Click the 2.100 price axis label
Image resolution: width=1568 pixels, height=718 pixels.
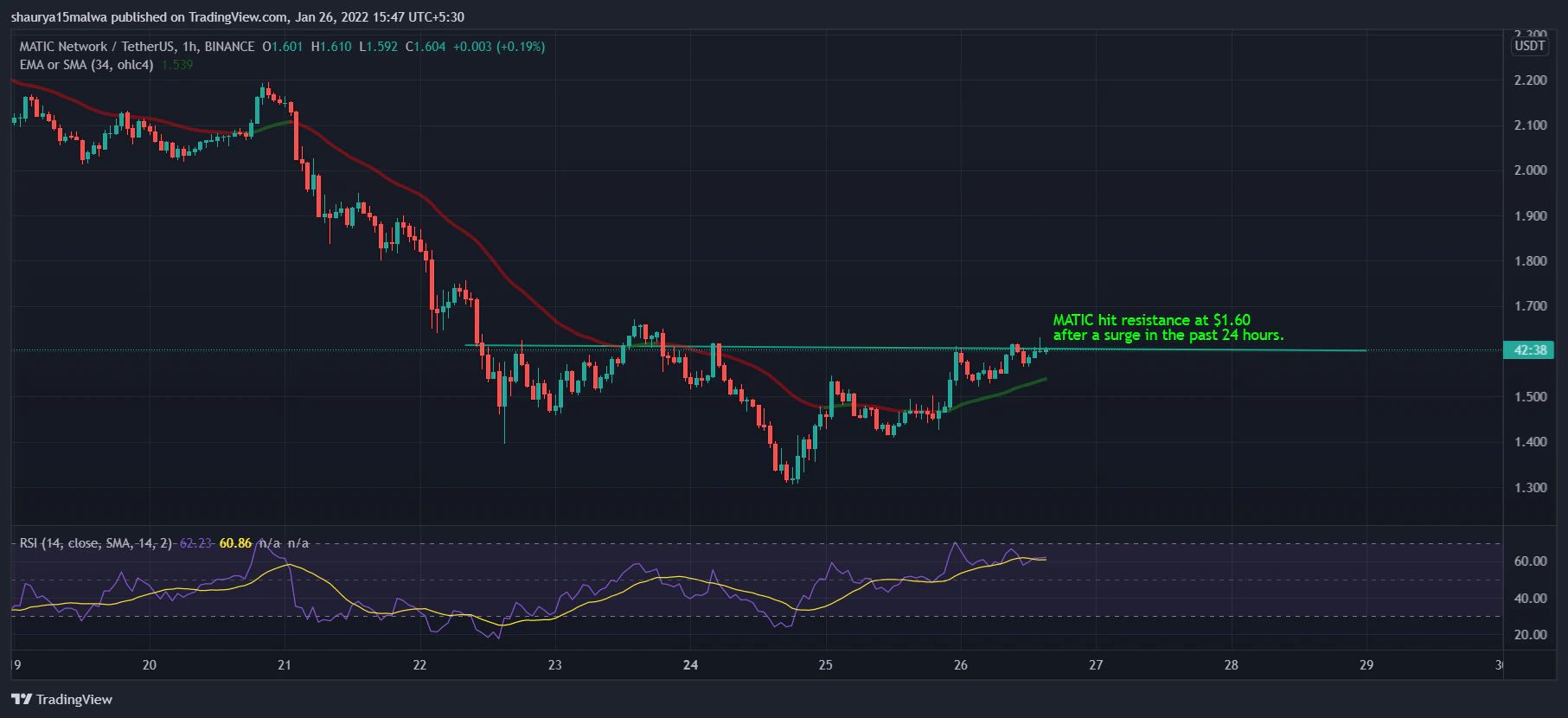(1530, 125)
